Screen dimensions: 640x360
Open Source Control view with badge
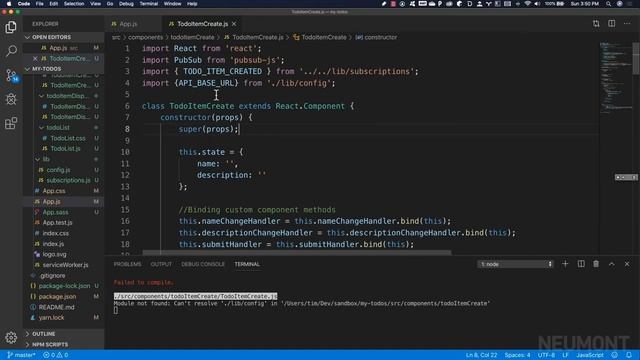pyautogui.click(x=11, y=76)
